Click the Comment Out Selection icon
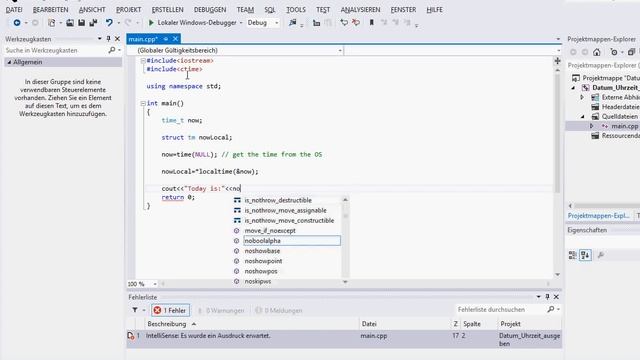 (x=316, y=23)
